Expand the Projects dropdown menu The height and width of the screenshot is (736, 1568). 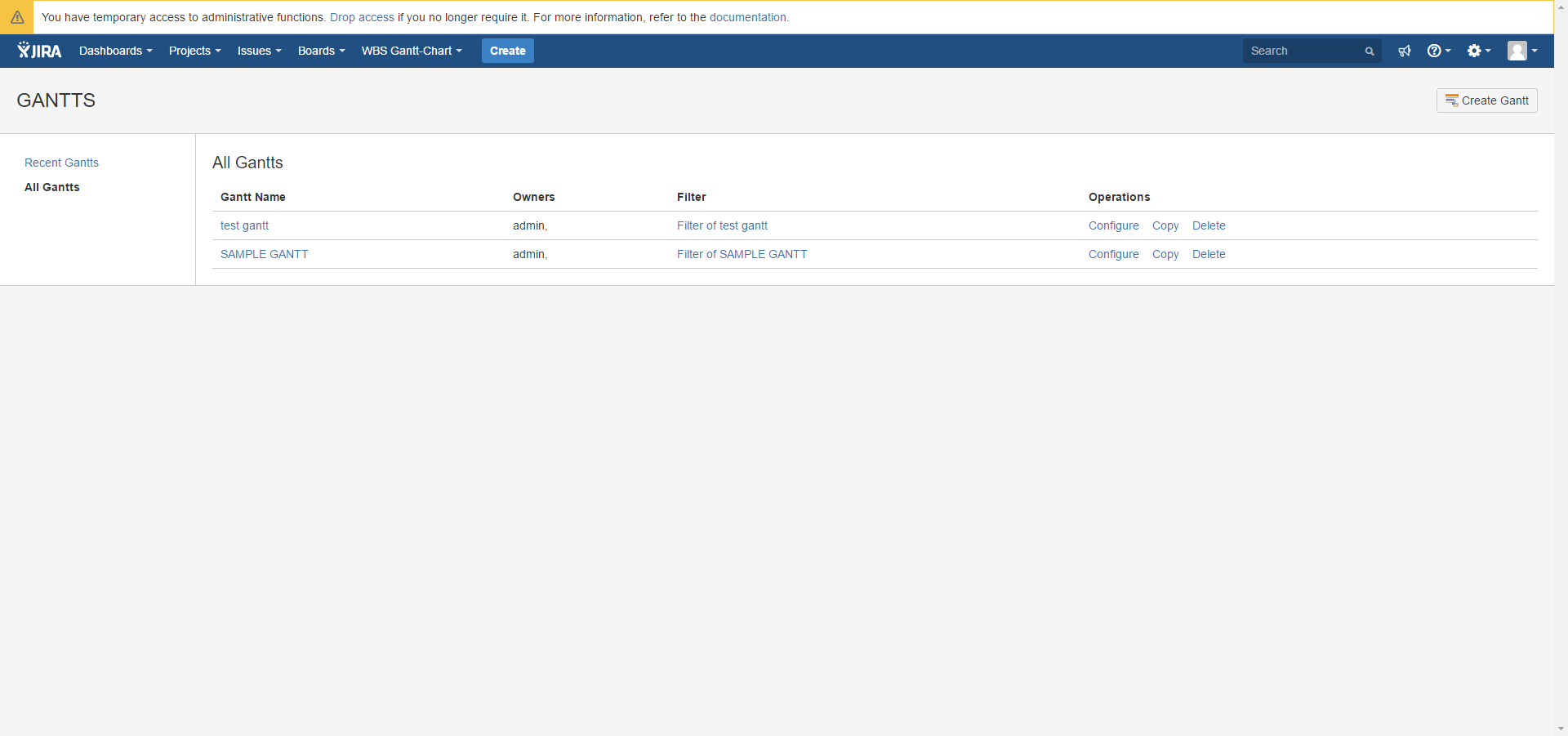click(194, 51)
